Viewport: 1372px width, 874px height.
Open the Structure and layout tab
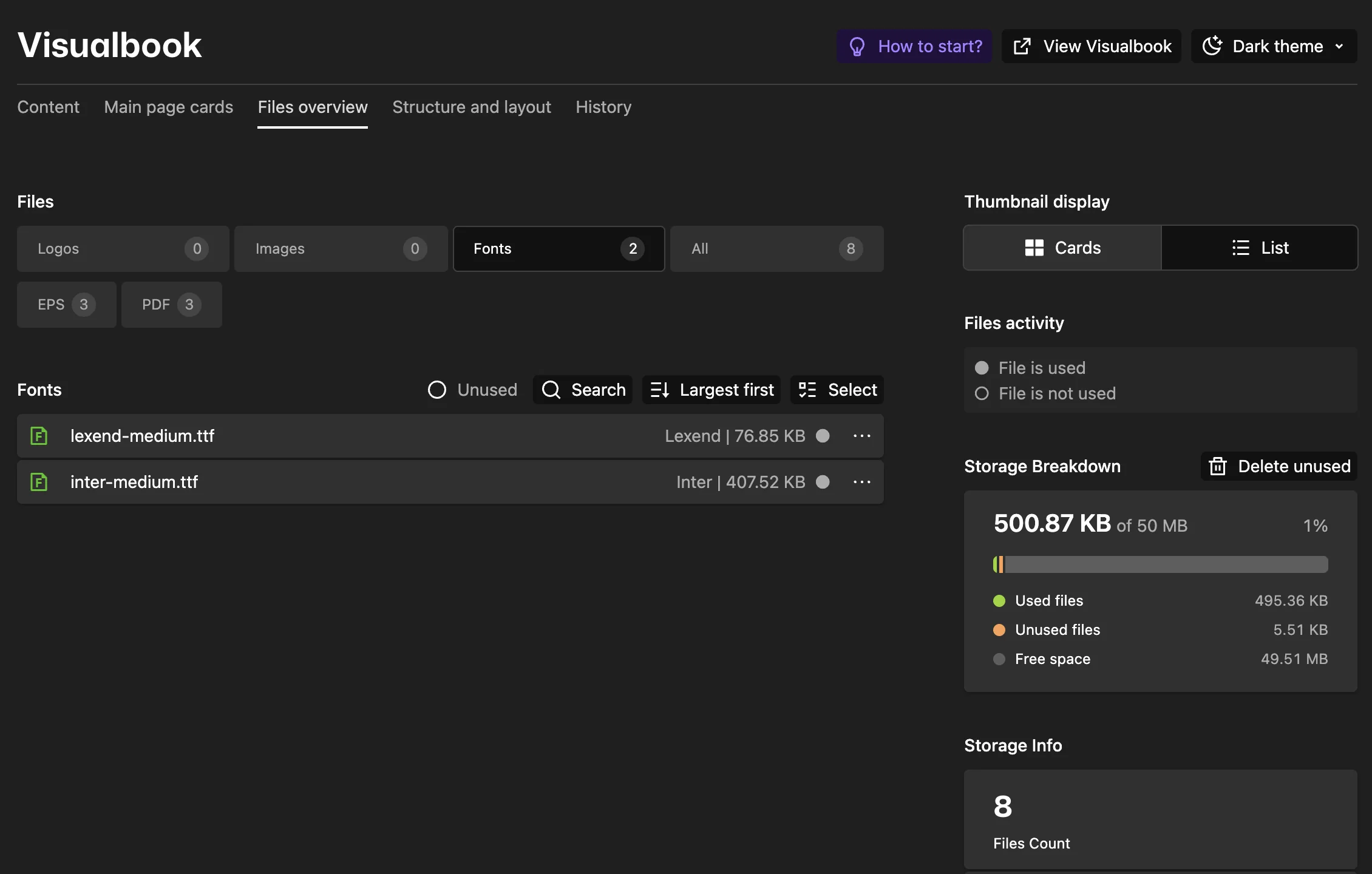(x=472, y=107)
